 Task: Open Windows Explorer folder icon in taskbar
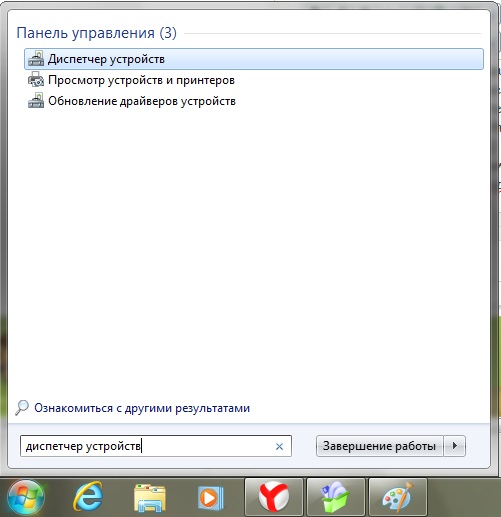[x=150, y=498]
